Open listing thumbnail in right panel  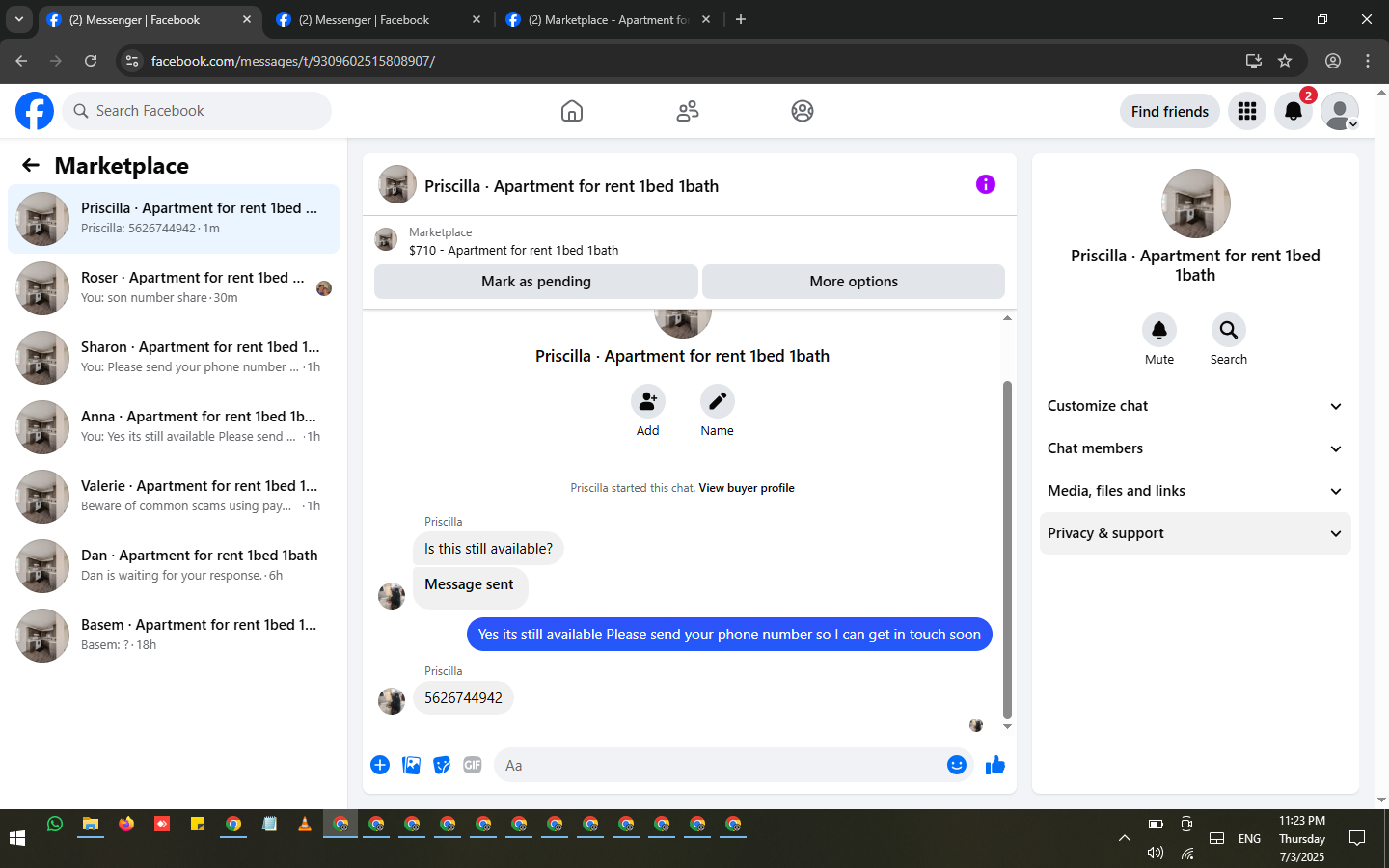1196,203
